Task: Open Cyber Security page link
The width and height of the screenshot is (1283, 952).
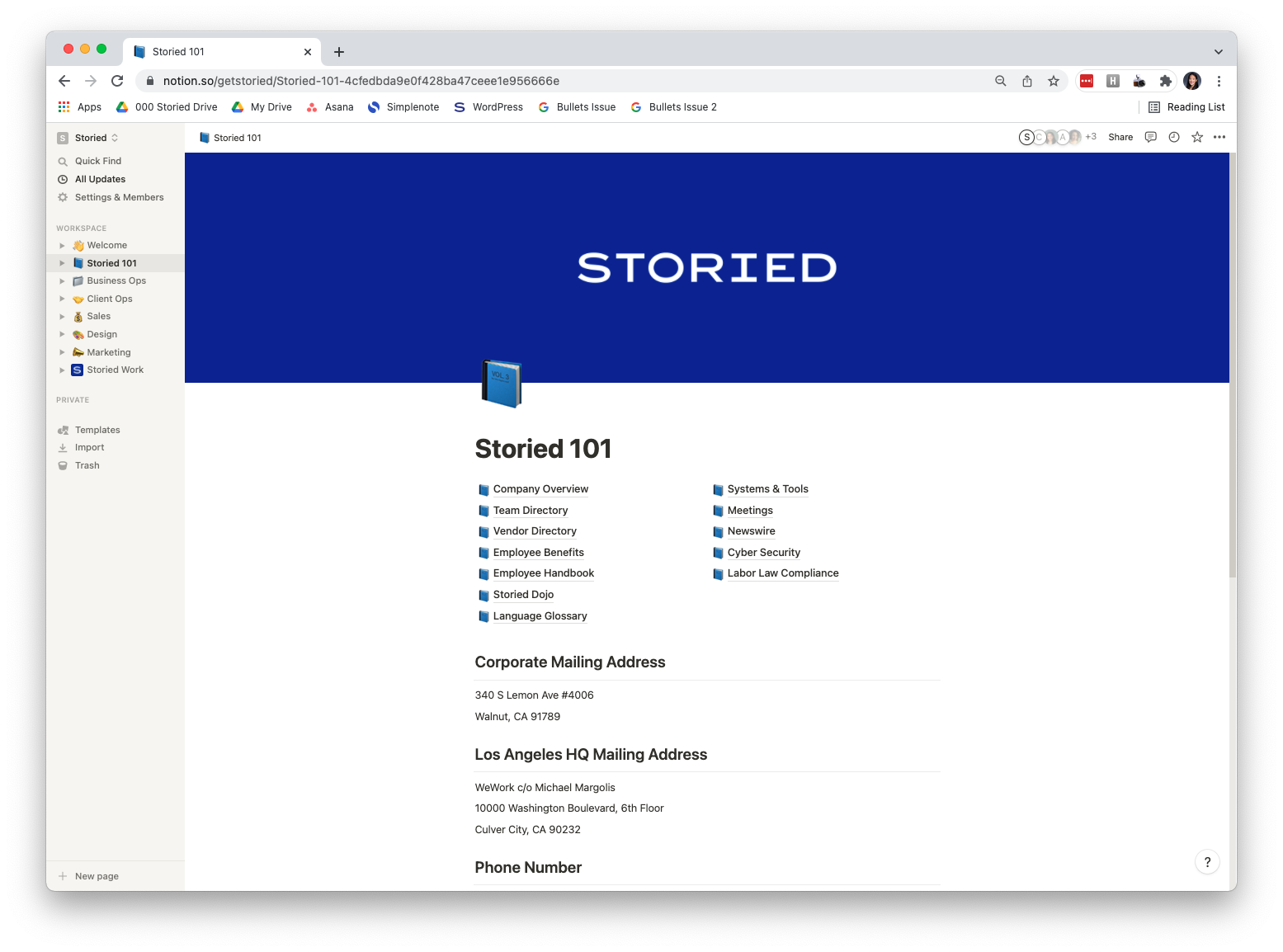Action: [x=764, y=553]
